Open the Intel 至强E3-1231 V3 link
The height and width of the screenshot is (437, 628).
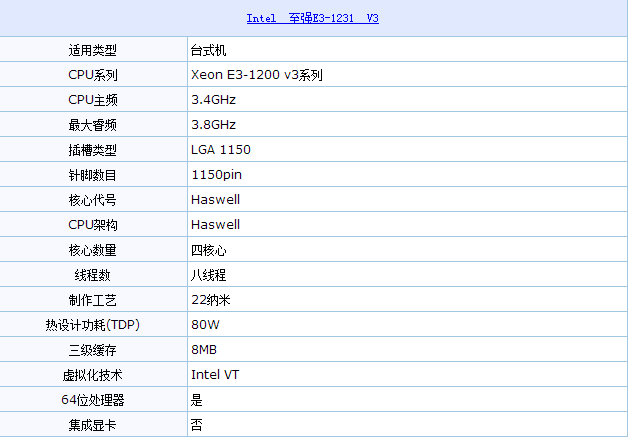(312, 18)
